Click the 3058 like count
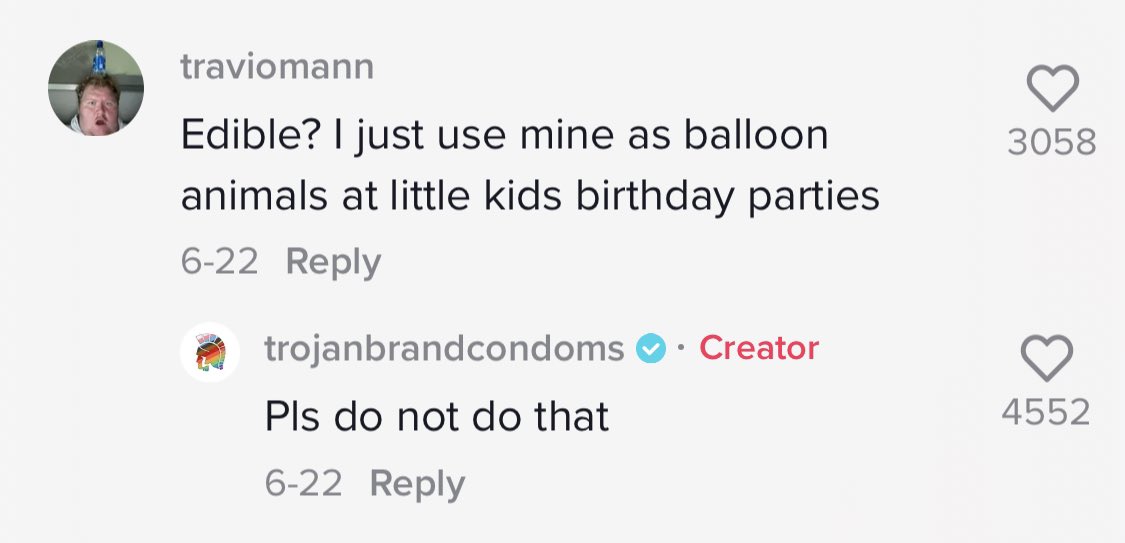The image size is (1125, 543). pos(1052,142)
